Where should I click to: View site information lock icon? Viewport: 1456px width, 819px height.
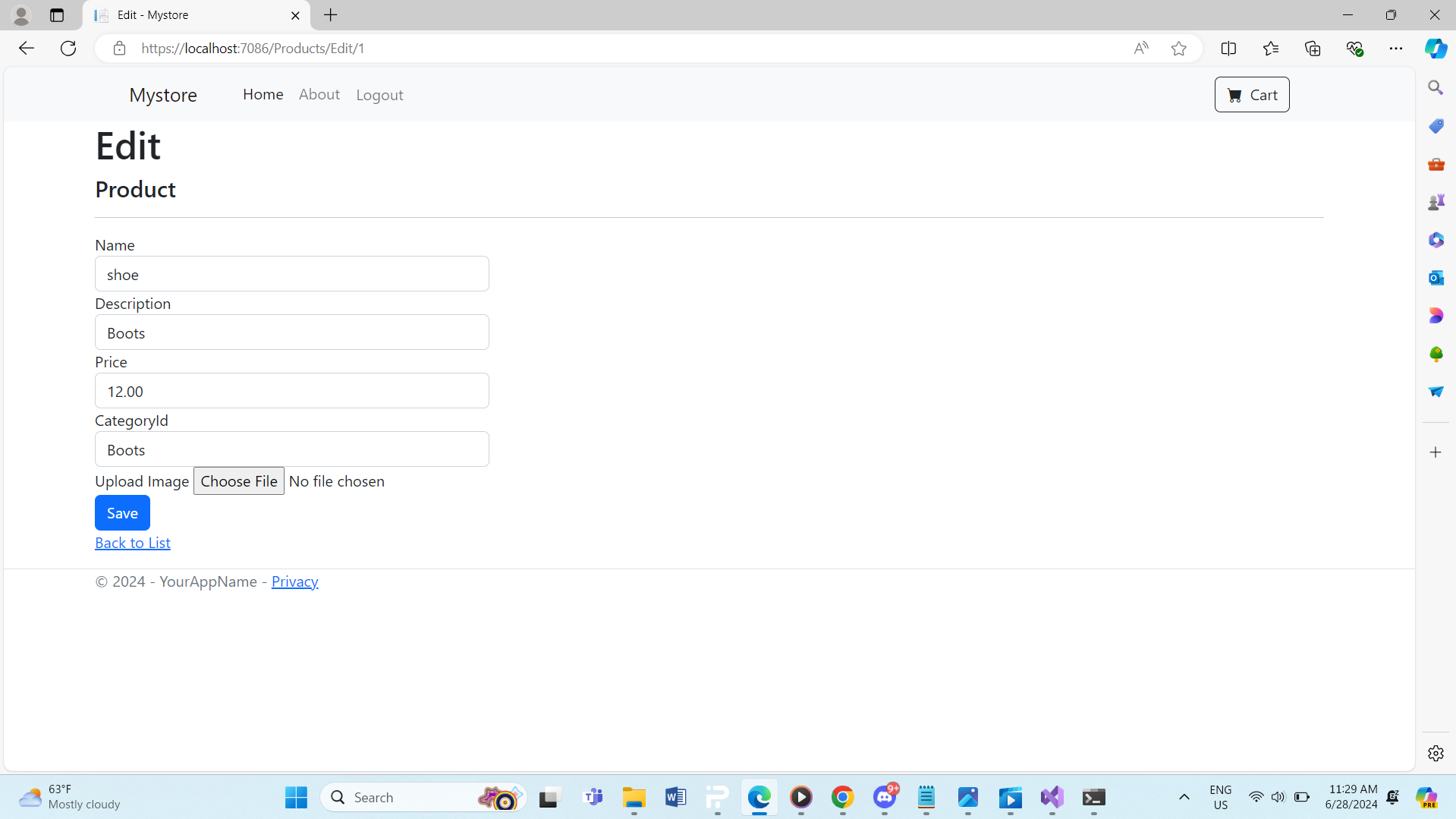coord(119,49)
